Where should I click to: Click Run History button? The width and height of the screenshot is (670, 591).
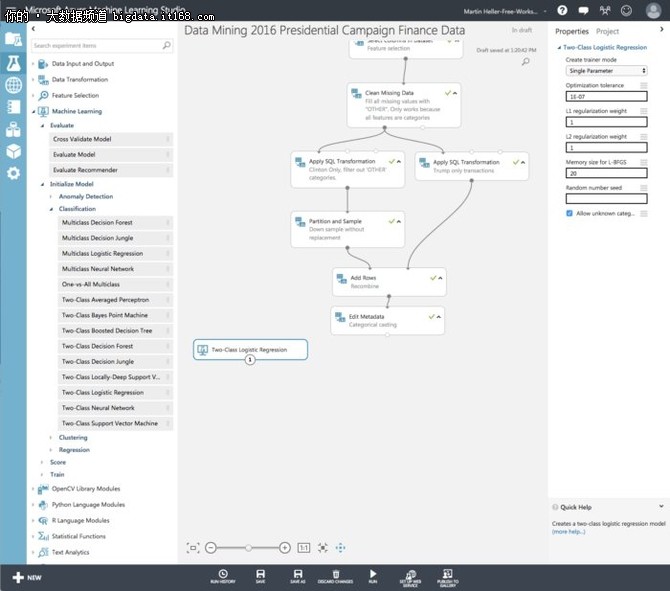tap(223, 576)
